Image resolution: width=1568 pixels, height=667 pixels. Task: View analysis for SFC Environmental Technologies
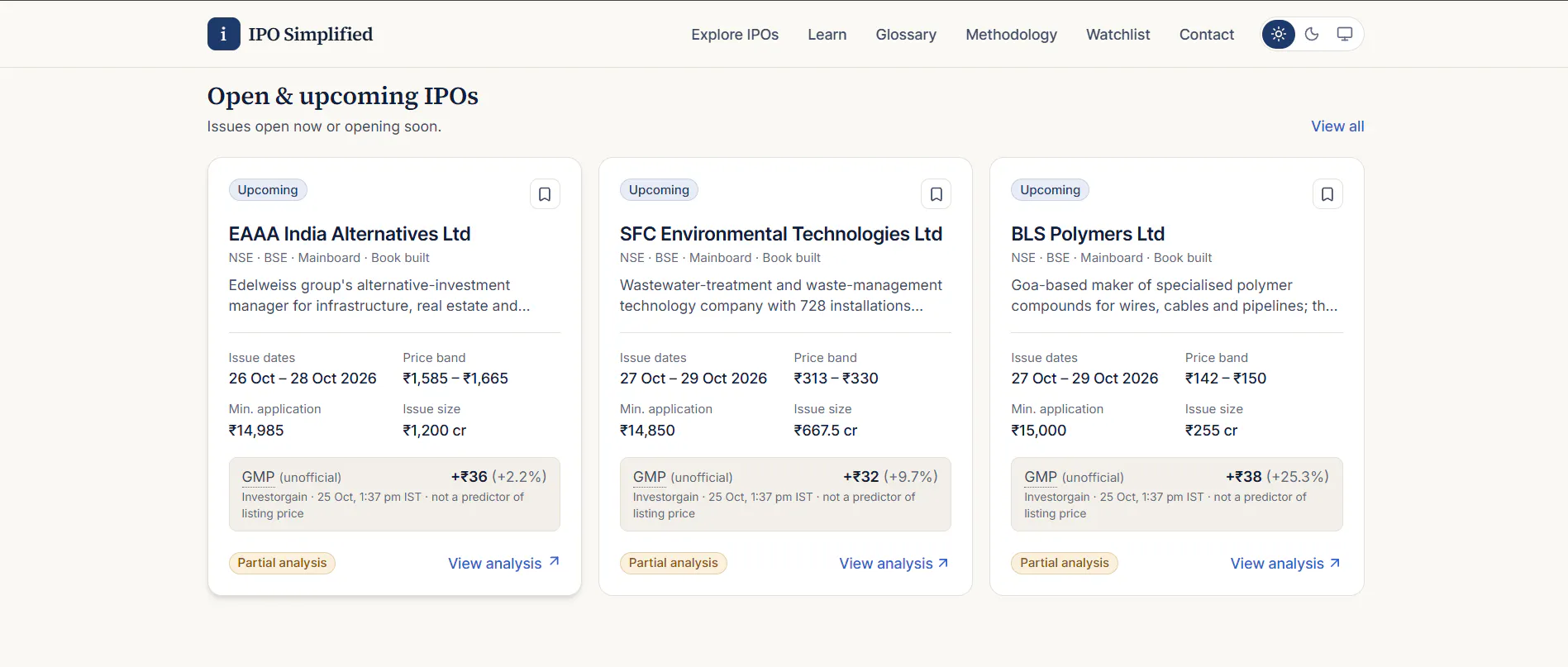coord(894,563)
